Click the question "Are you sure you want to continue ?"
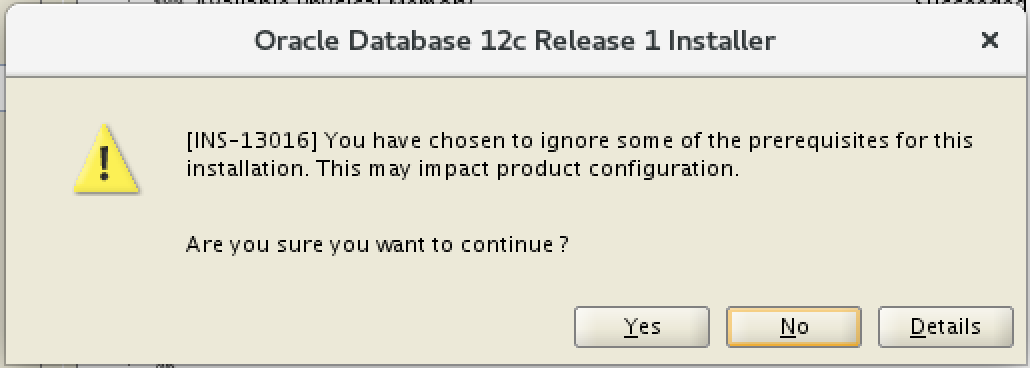Image resolution: width=1030 pixels, height=368 pixels. [377, 245]
